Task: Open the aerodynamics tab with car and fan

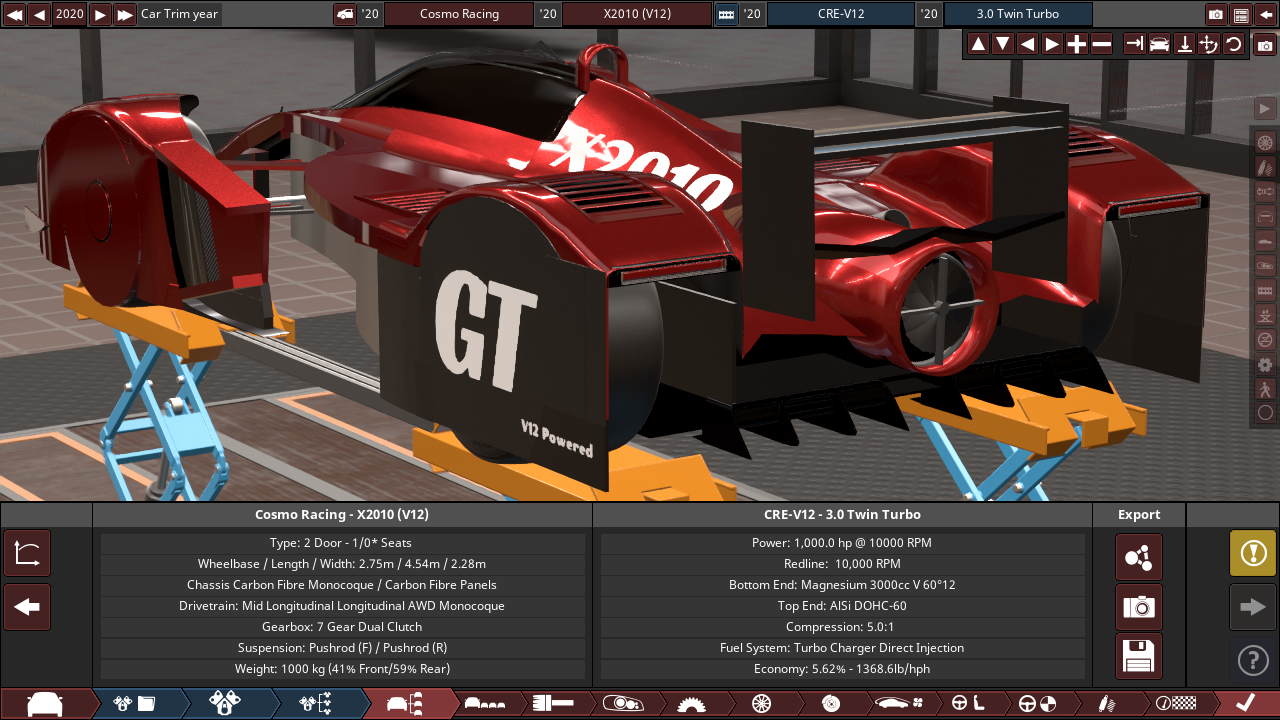Action: coord(899,703)
